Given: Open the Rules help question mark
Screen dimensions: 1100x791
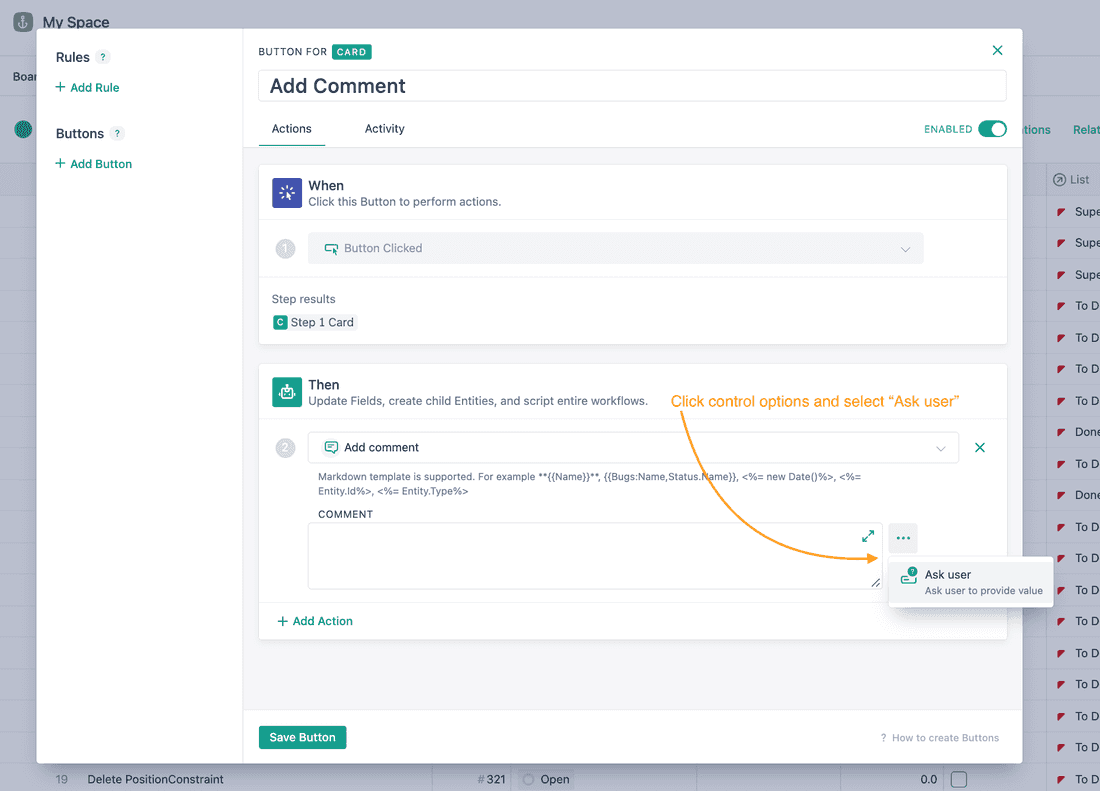Looking at the screenshot, I should [104, 58].
